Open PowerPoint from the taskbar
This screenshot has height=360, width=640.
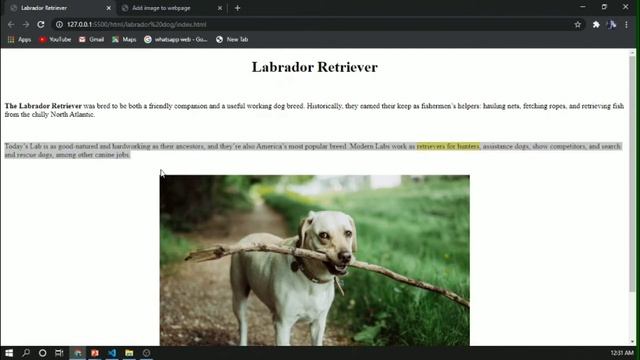(x=95, y=353)
